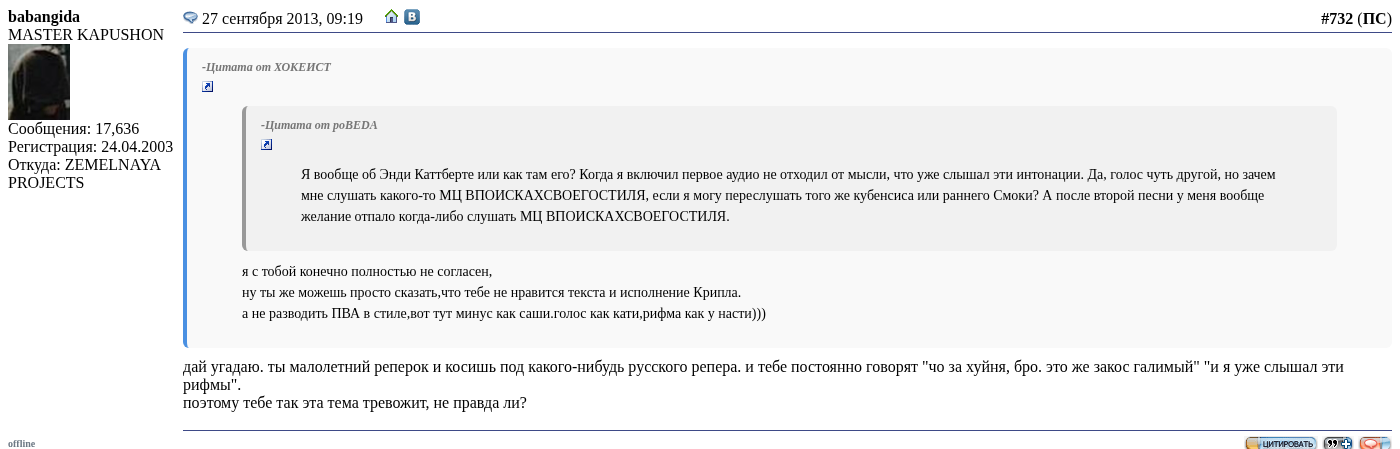Screen dimensions: 1400x449
Task: Click the red quick reply bubble button
Action: point(1374,443)
